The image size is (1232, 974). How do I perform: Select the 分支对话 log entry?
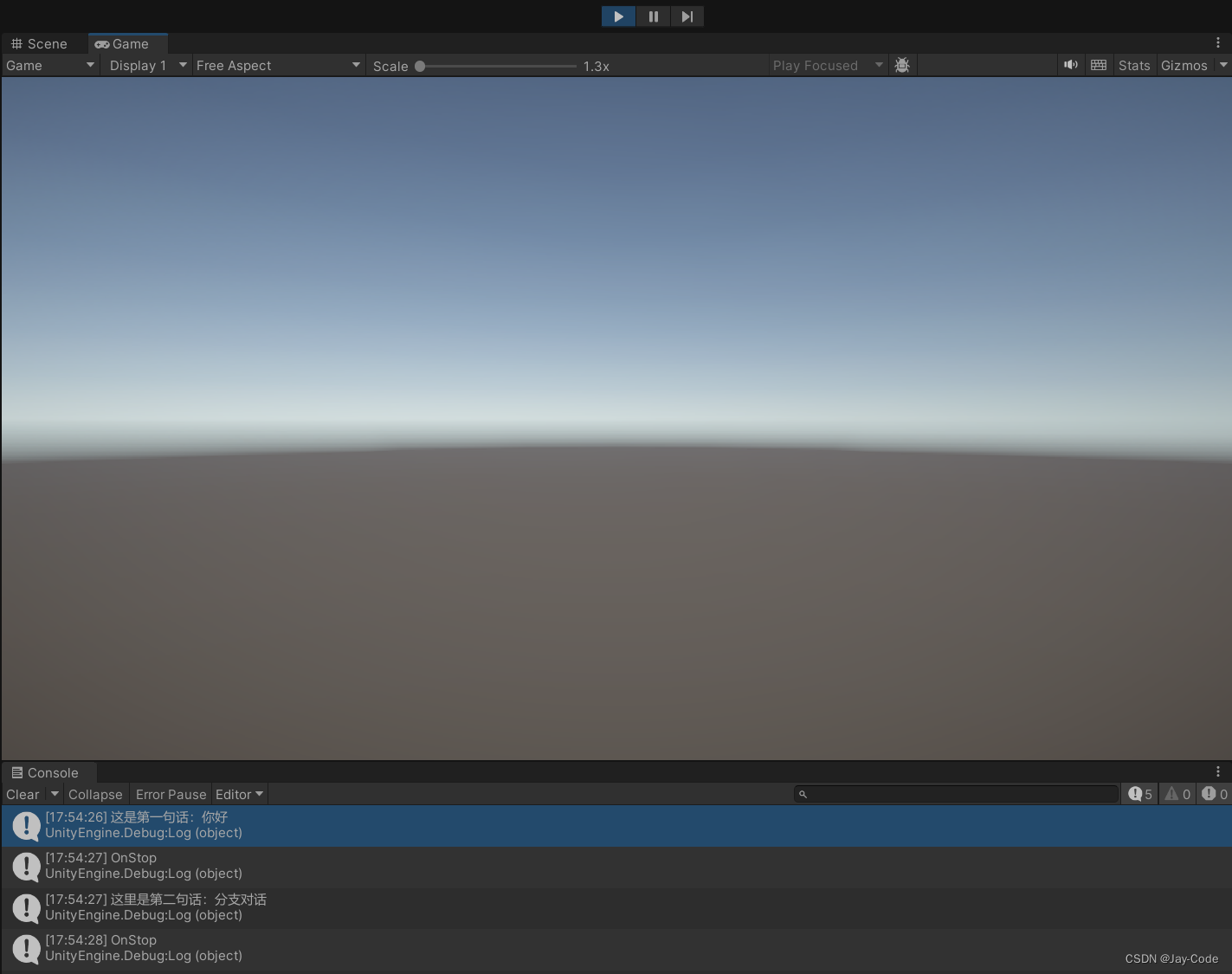(616, 908)
